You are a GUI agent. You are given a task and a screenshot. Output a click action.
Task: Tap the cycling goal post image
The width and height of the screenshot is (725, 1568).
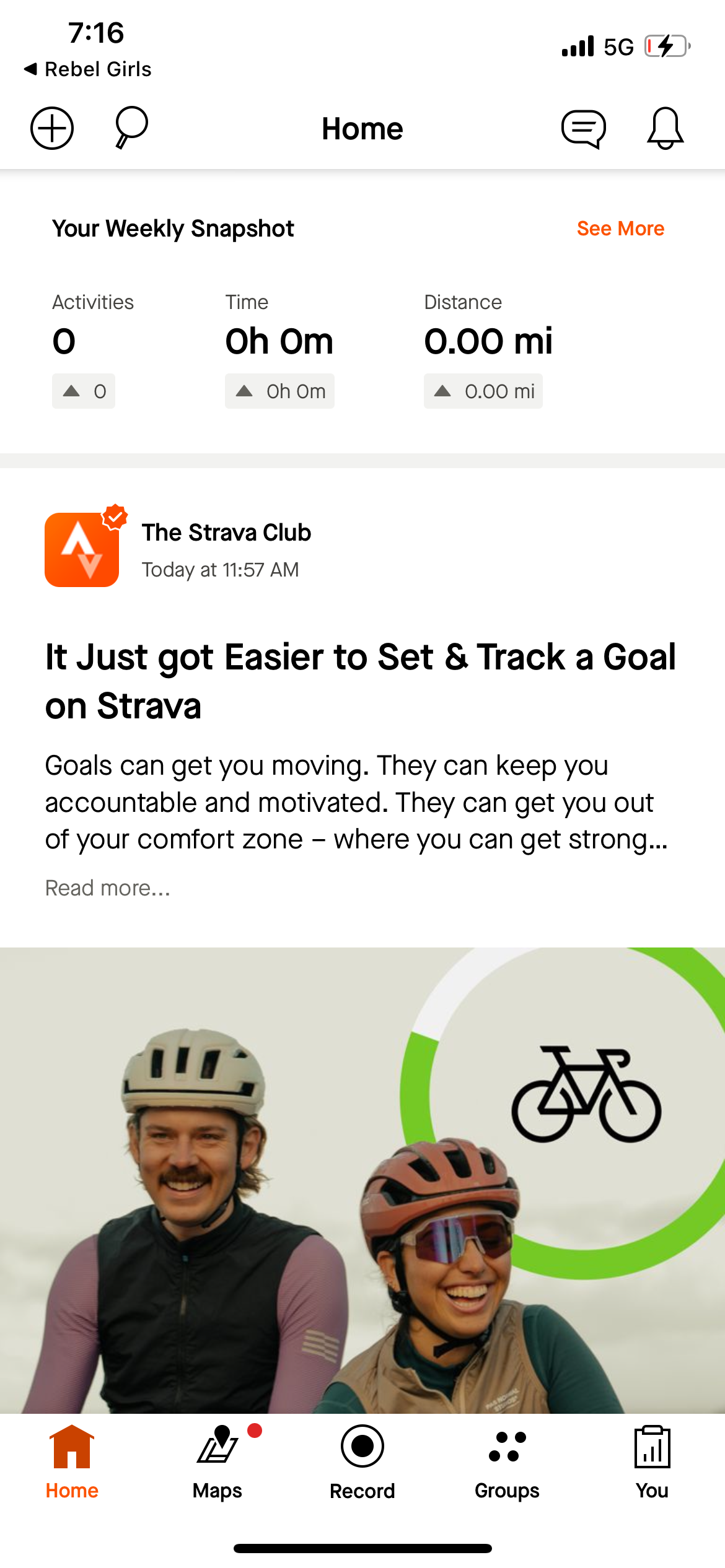point(362,1177)
